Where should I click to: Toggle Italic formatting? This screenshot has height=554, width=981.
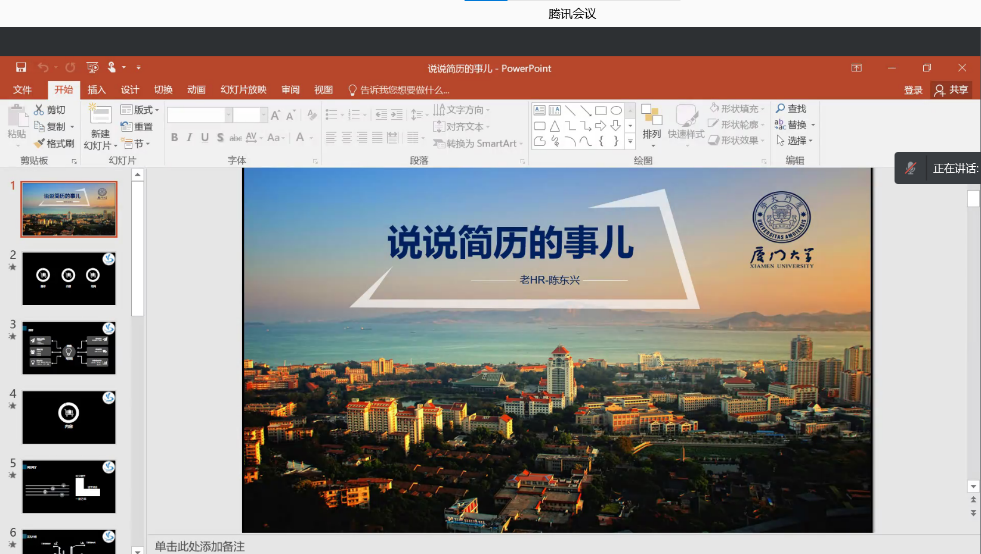point(190,137)
